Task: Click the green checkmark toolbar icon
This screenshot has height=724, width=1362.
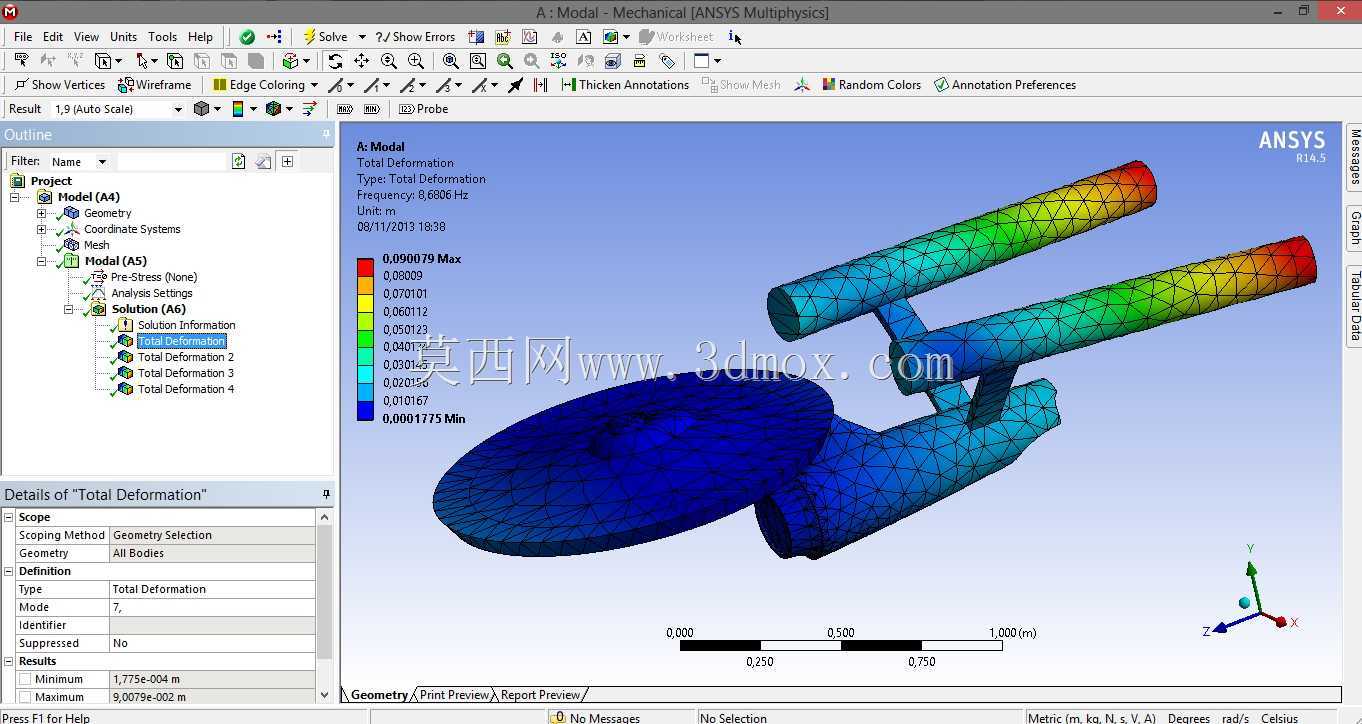Action: (x=247, y=37)
